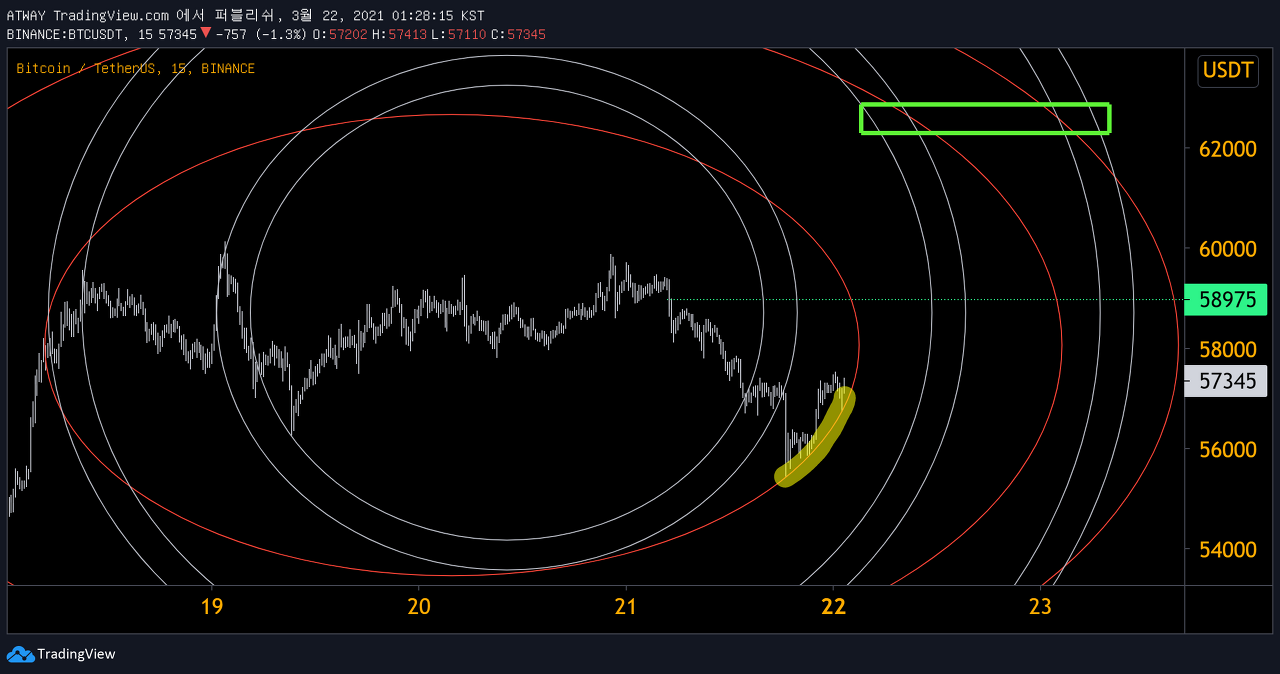Click date 23 on the time axis
The width and height of the screenshot is (1280, 674).
(1040, 605)
